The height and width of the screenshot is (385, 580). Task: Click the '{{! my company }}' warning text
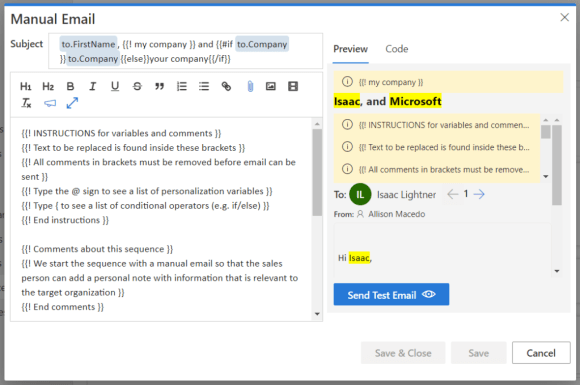(x=391, y=82)
